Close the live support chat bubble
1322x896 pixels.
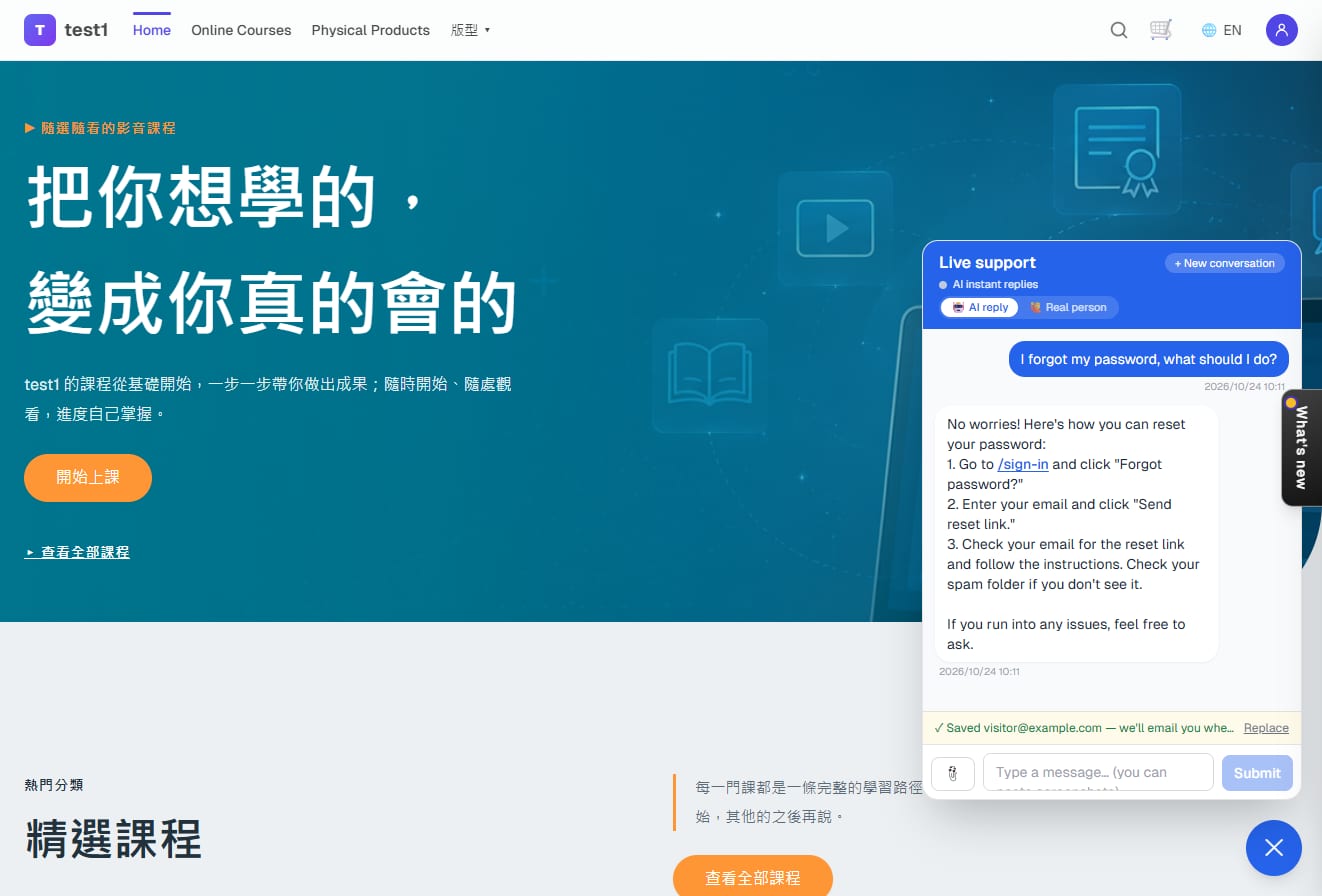click(x=1274, y=848)
